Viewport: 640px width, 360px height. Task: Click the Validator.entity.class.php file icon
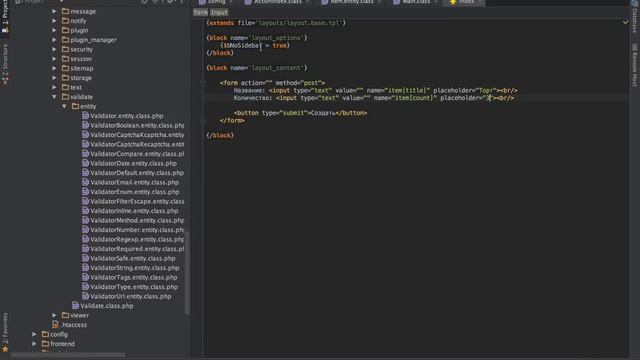tap(85, 116)
